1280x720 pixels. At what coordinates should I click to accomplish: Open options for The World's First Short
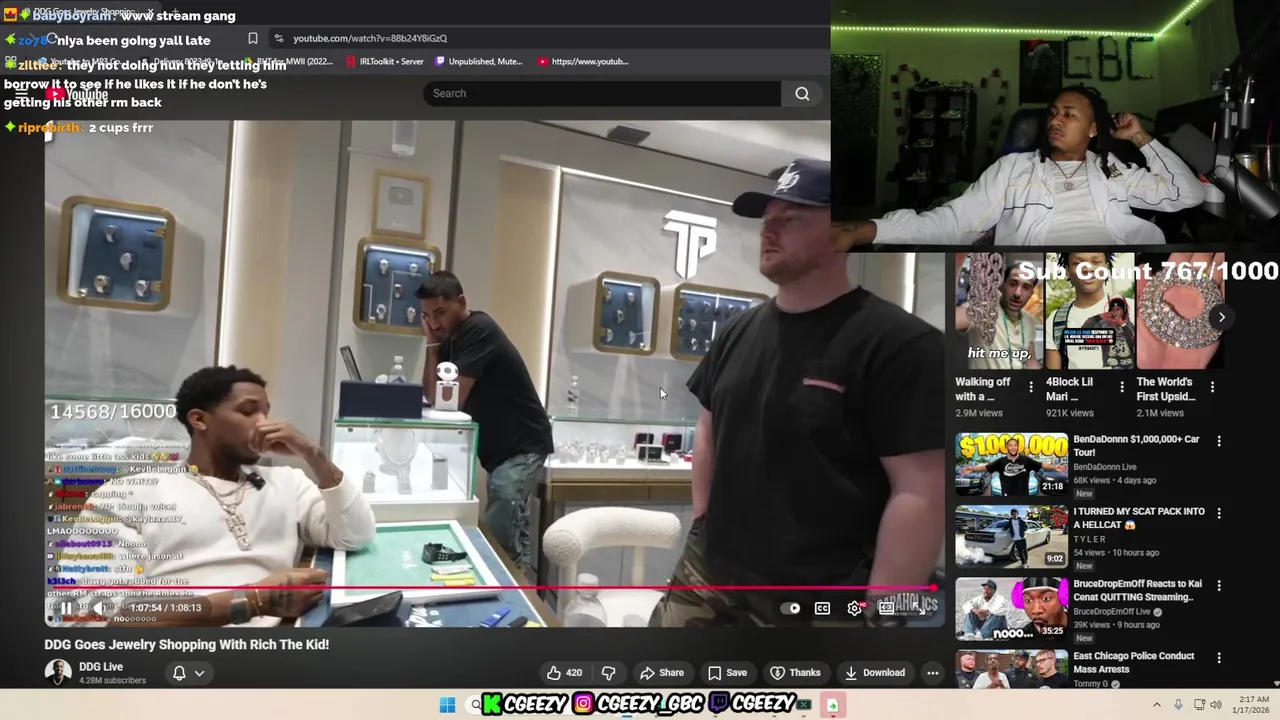click(1212, 387)
